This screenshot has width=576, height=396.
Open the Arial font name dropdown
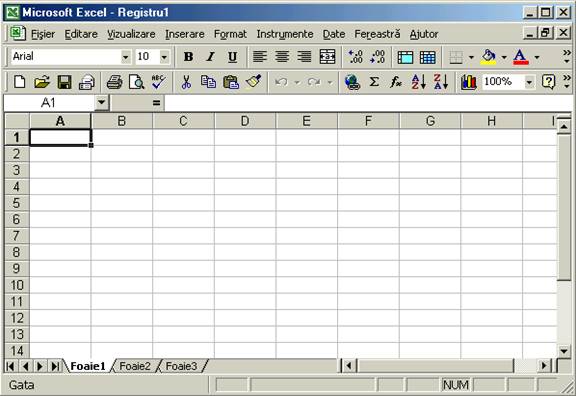point(125,57)
